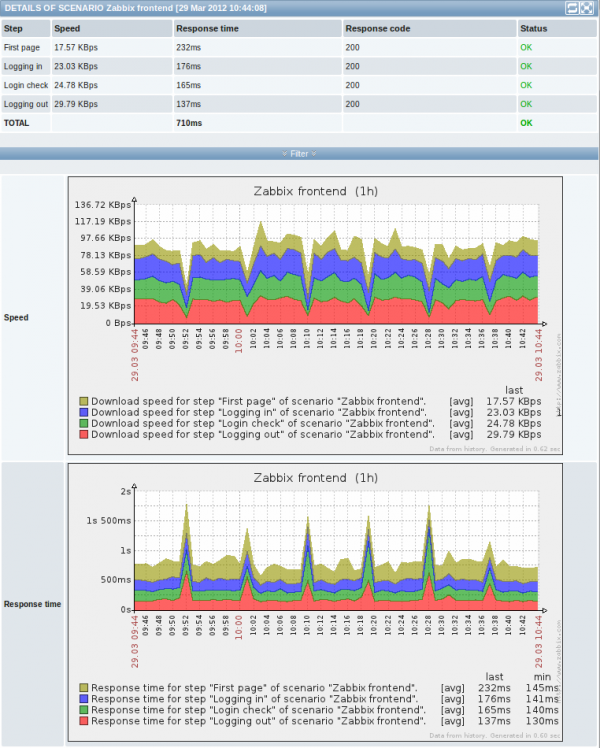Click the fullscreen icon in header bar
The width and height of the screenshot is (600, 748).
(586, 8)
